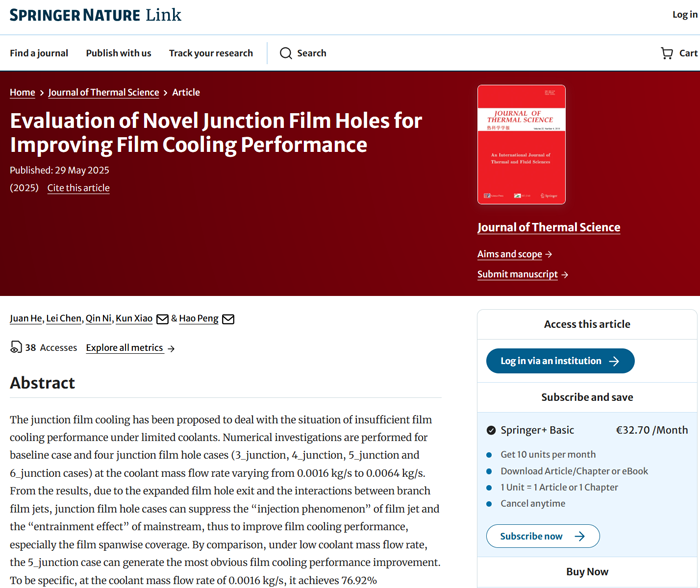The width and height of the screenshot is (700, 588).
Task: Open the Explore all metrics link
Action: click(130, 348)
